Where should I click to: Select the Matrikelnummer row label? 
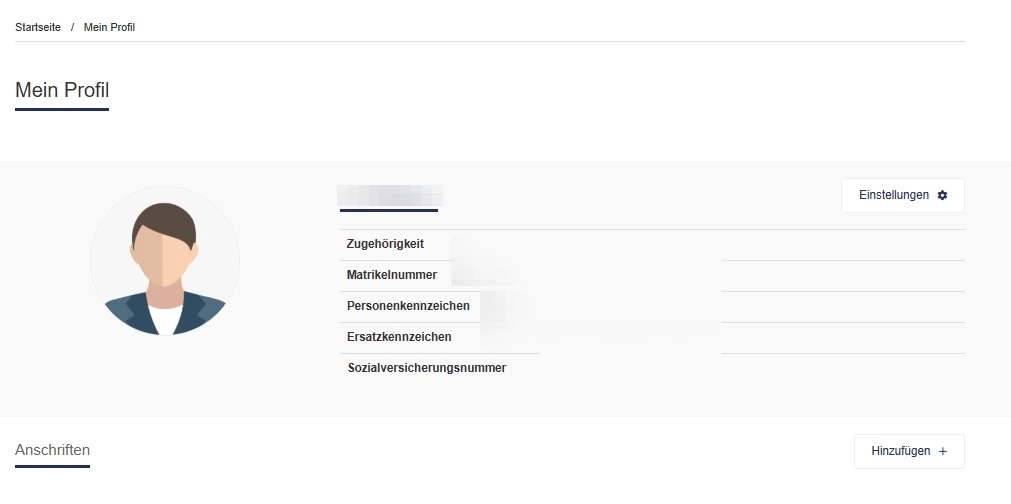pyautogui.click(x=392, y=275)
